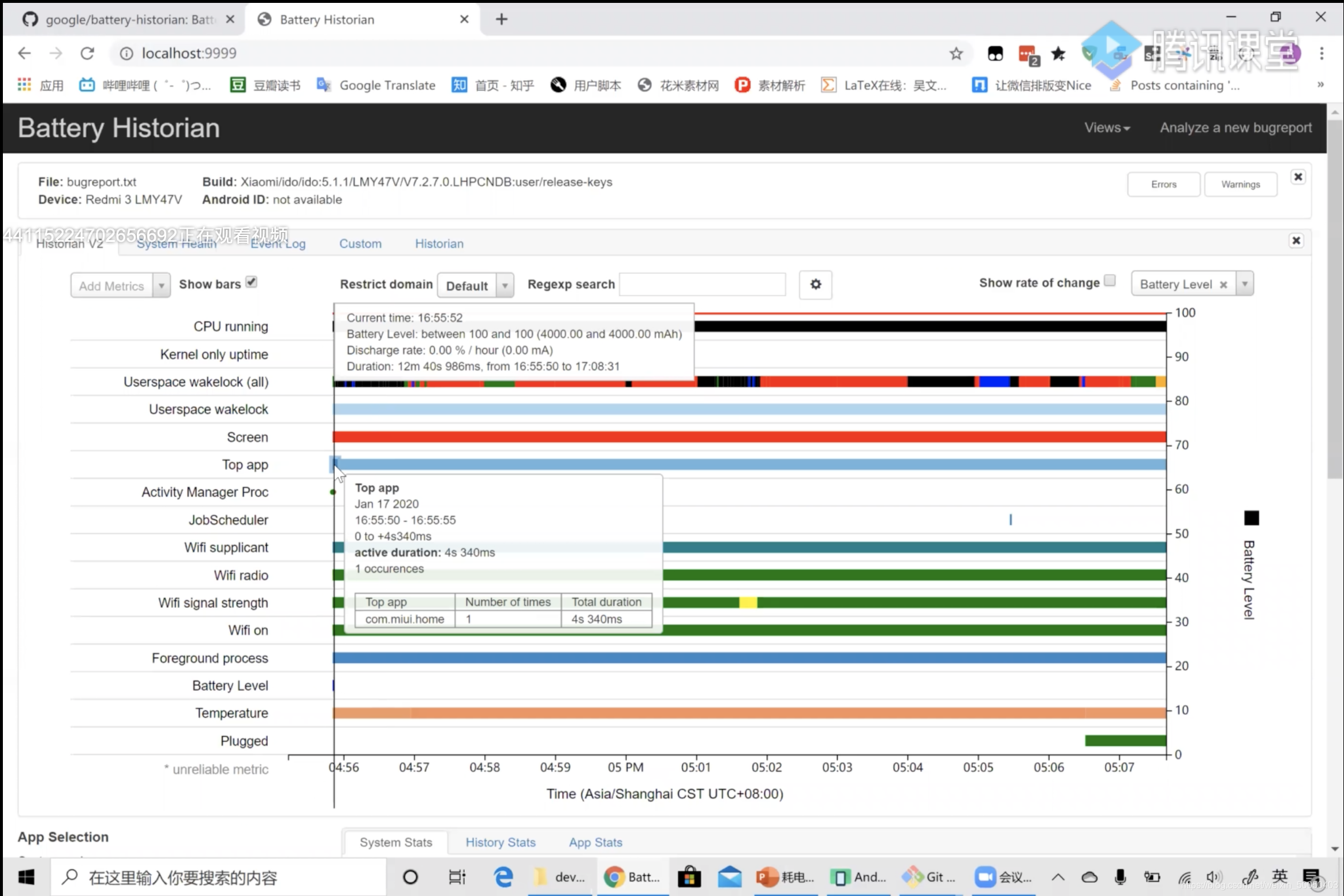Open new browser tab with the plus icon
Screen dimensions: 1344x896
pyautogui.click(x=502, y=19)
